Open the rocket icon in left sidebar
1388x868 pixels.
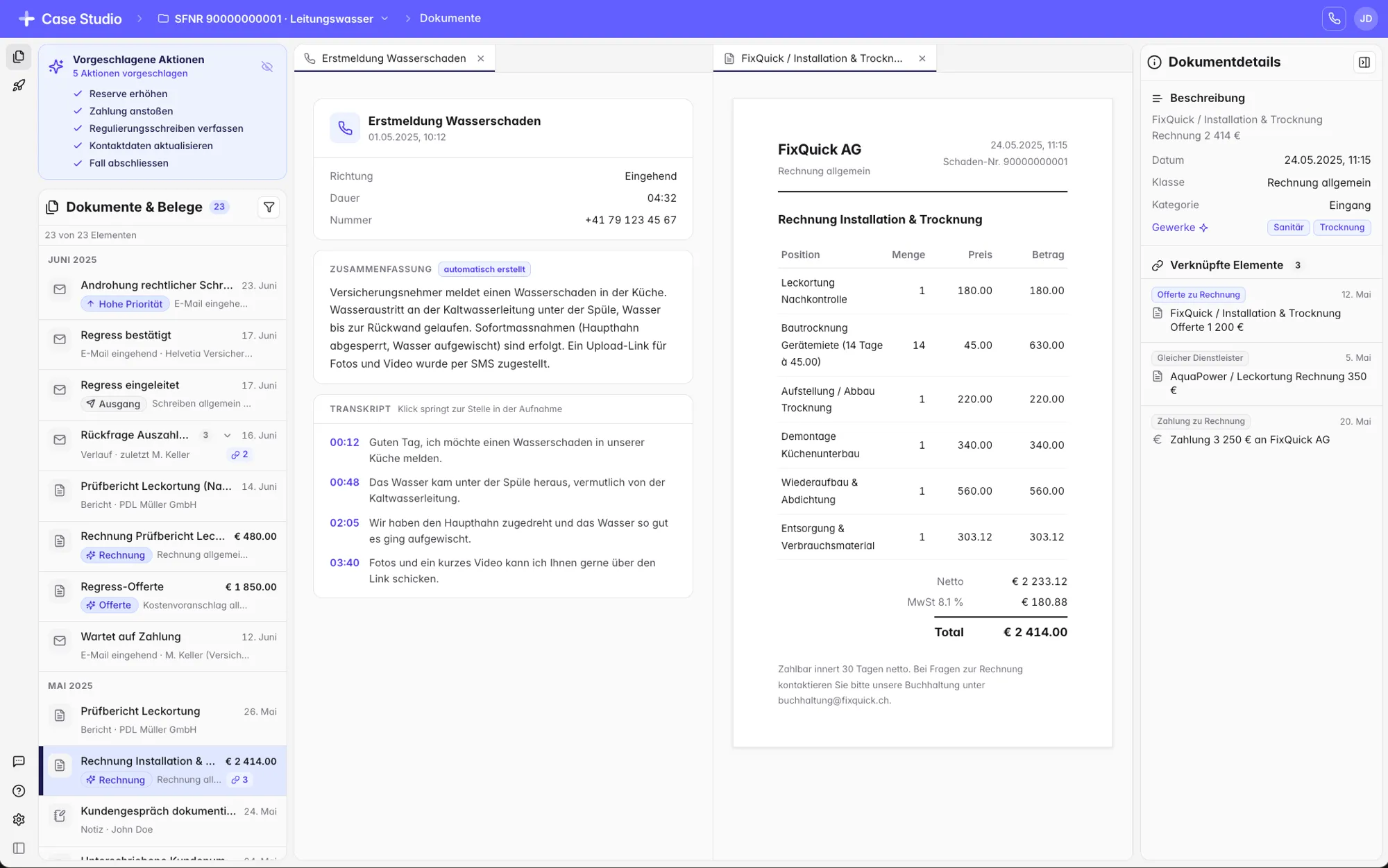point(19,85)
